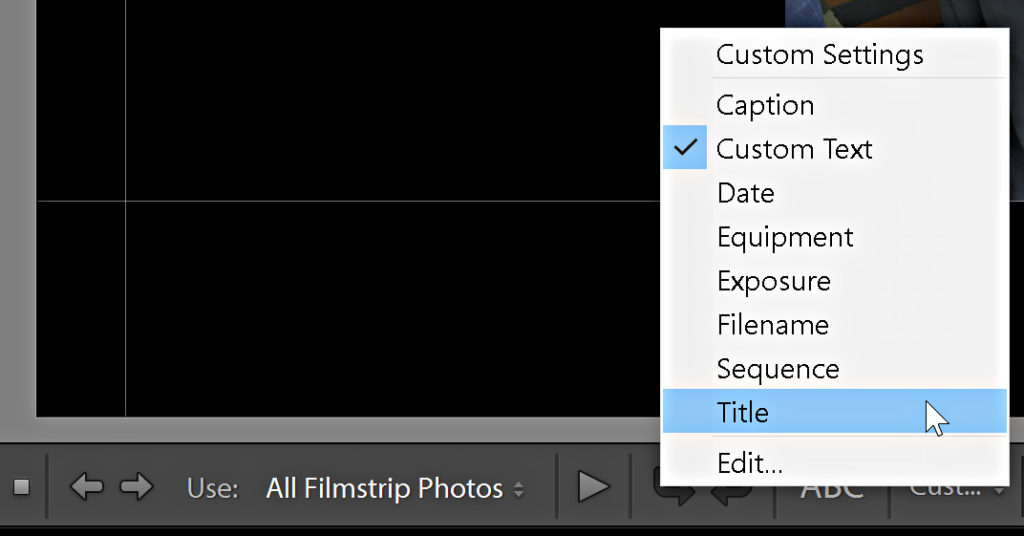Add a text overlay with ABC button
This screenshot has width=1024, height=536.
(832, 494)
